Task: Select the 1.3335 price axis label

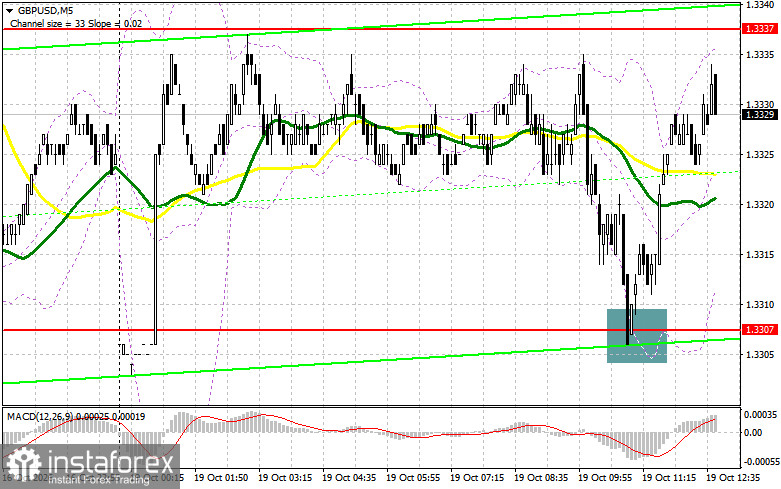Action: [x=760, y=54]
